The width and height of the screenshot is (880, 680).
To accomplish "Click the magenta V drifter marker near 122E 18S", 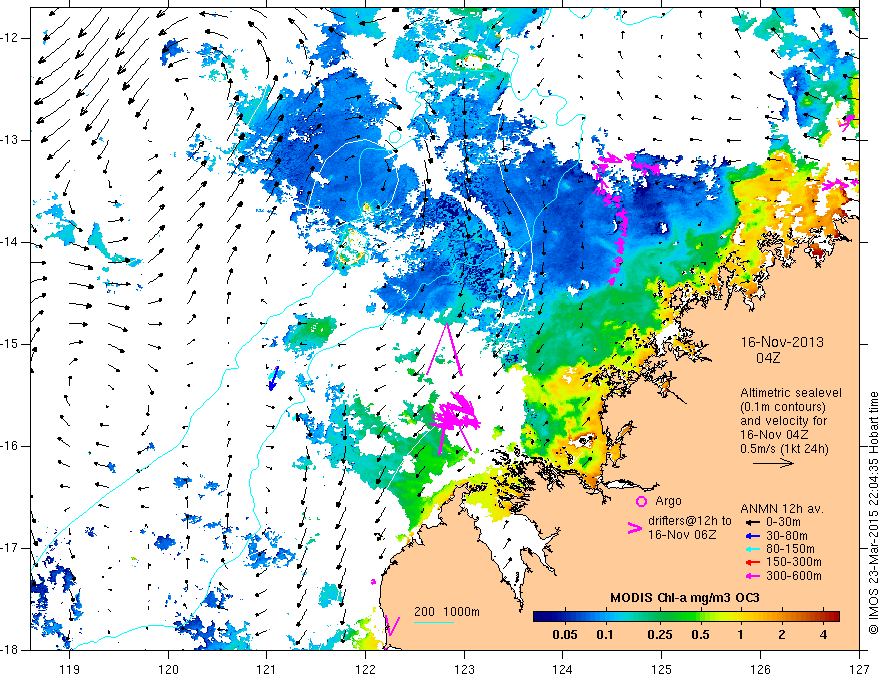I will point(392,626).
